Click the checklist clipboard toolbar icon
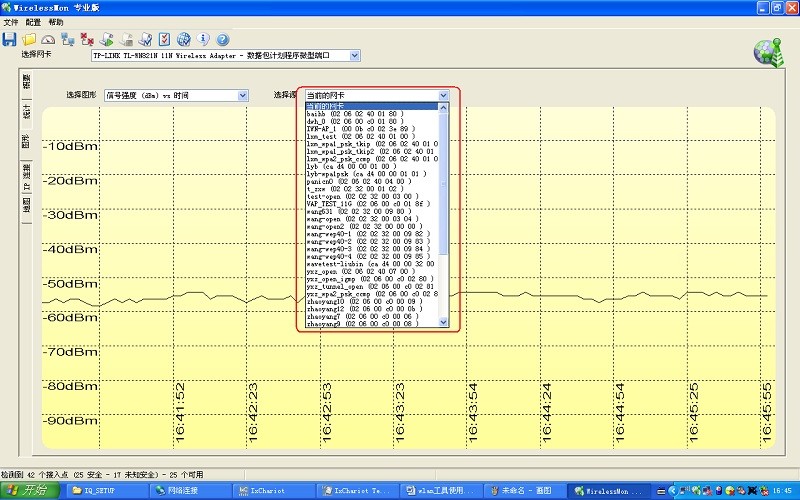 pyautogui.click(x=165, y=39)
